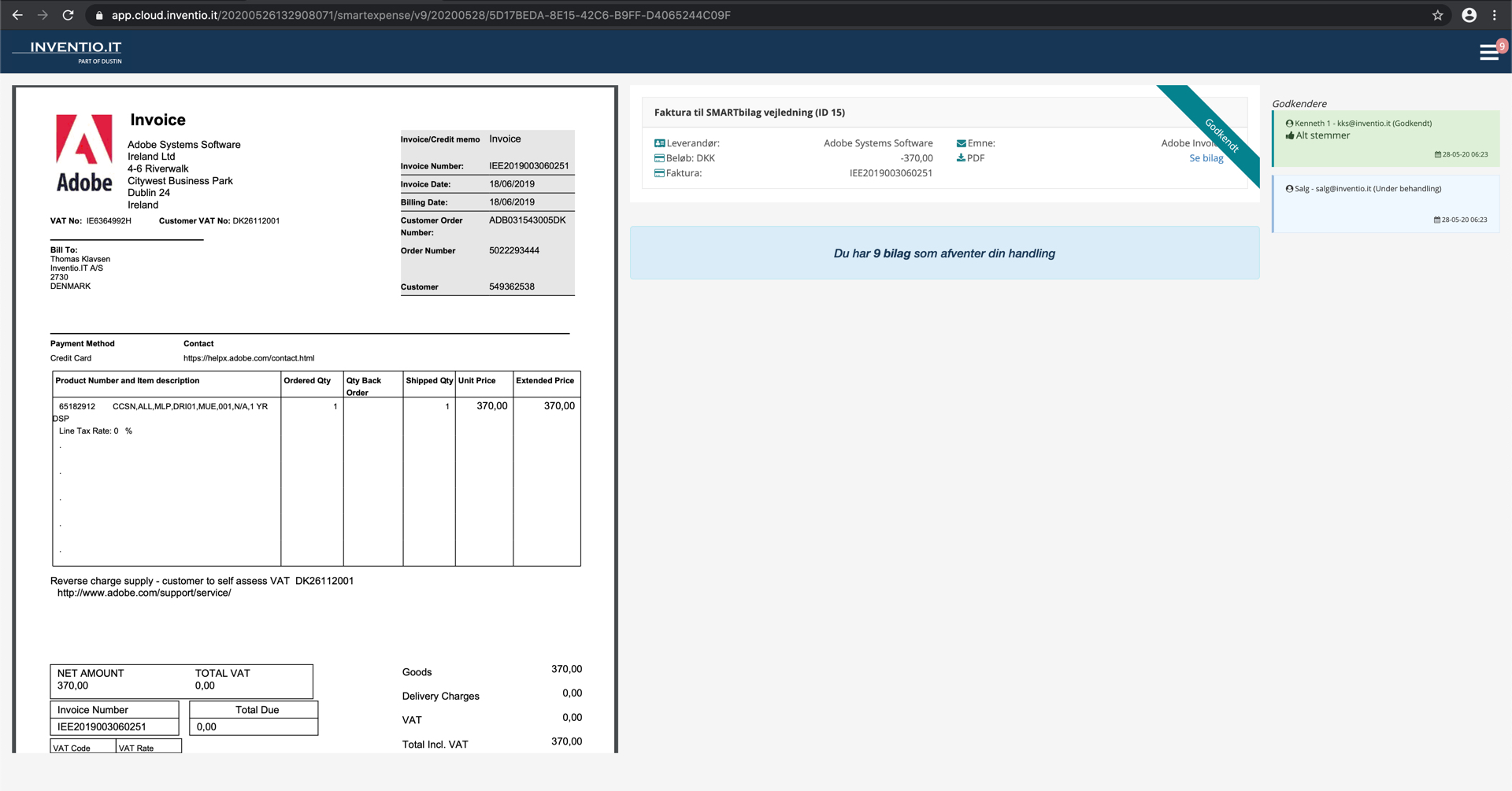The height and width of the screenshot is (791, 1512).
Task: Click the Godkendere panel heading
Action: [x=1299, y=104]
